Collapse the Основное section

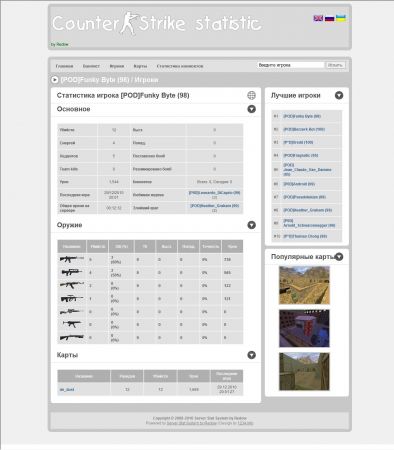pyautogui.click(x=251, y=109)
